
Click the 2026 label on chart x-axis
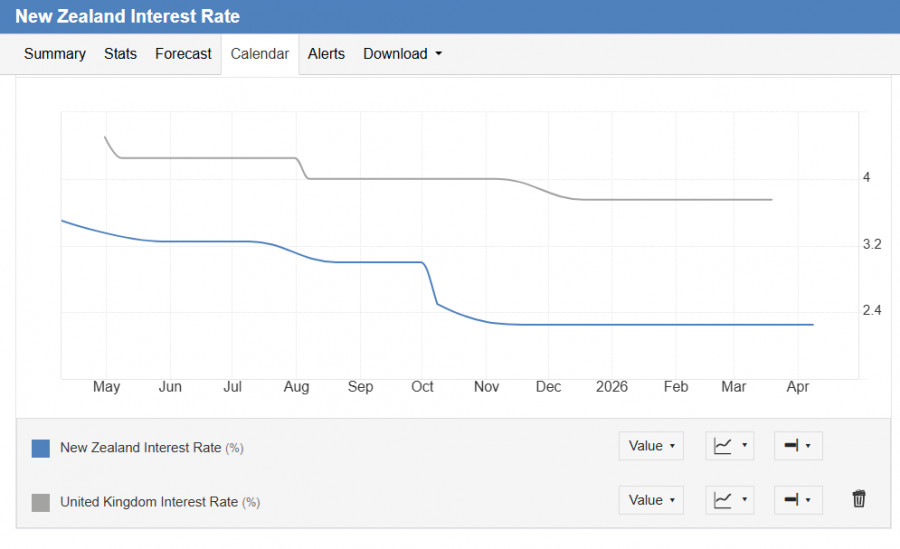click(x=611, y=387)
